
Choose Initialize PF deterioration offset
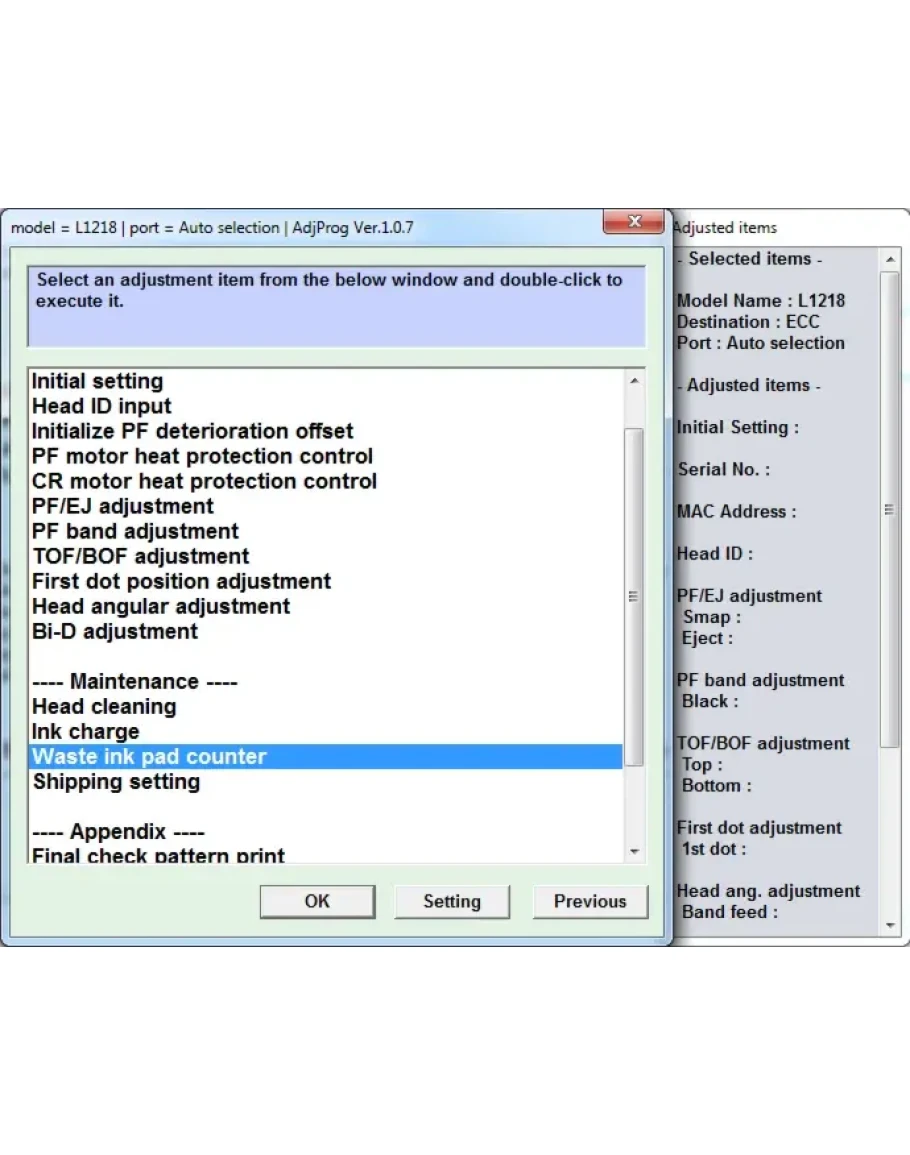(192, 432)
